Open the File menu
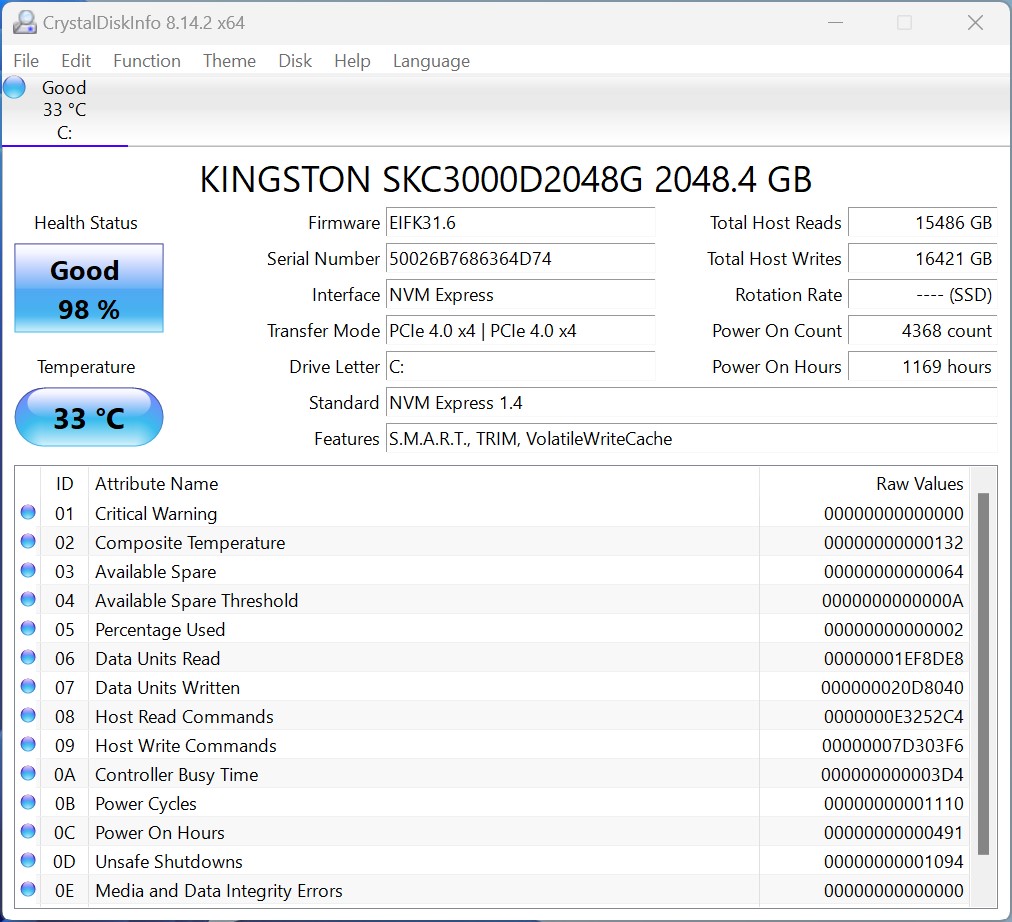The height and width of the screenshot is (922, 1012). coord(26,61)
